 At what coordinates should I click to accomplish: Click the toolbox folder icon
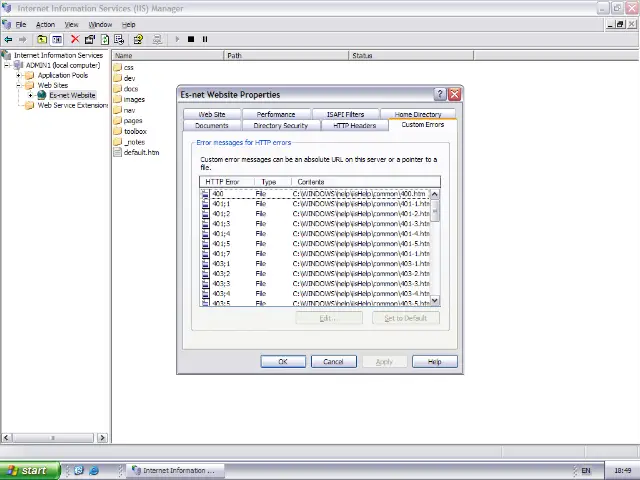pos(118,131)
